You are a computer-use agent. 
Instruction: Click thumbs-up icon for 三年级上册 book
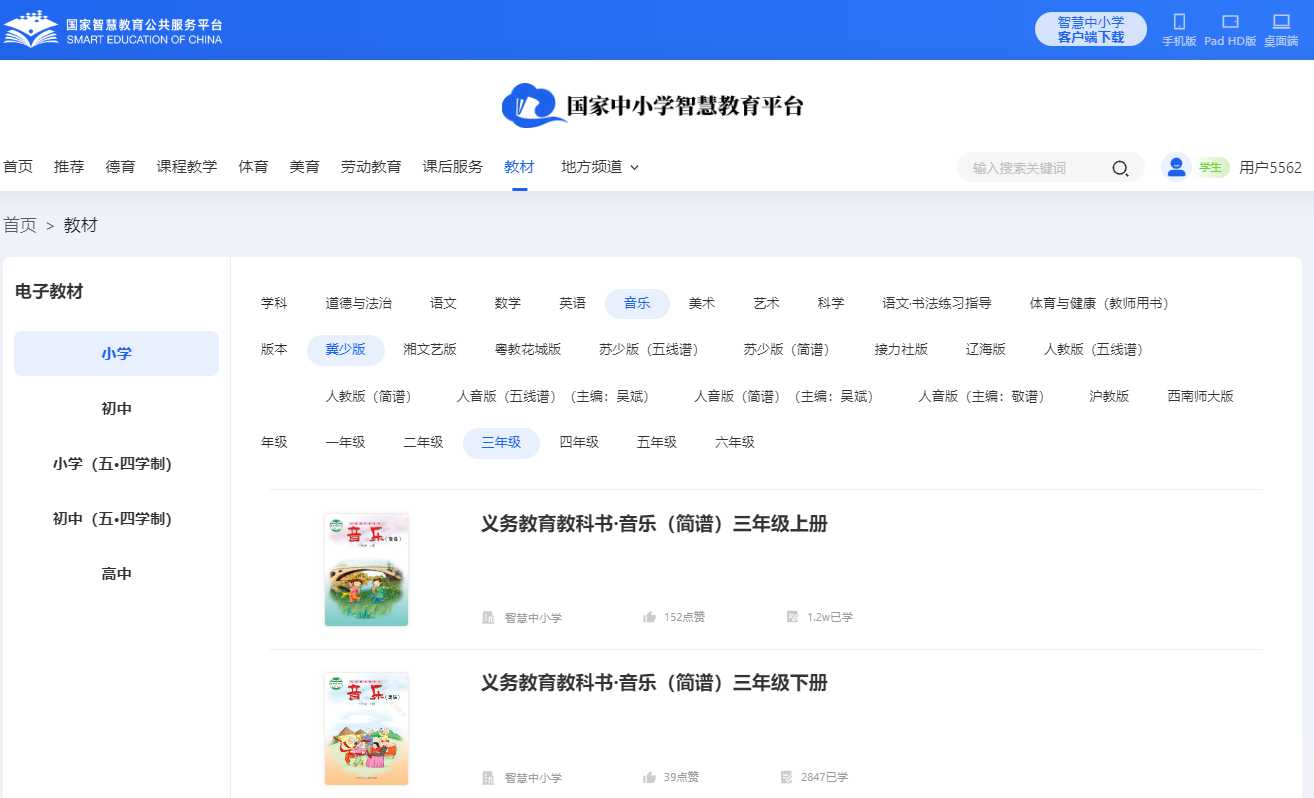click(649, 617)
